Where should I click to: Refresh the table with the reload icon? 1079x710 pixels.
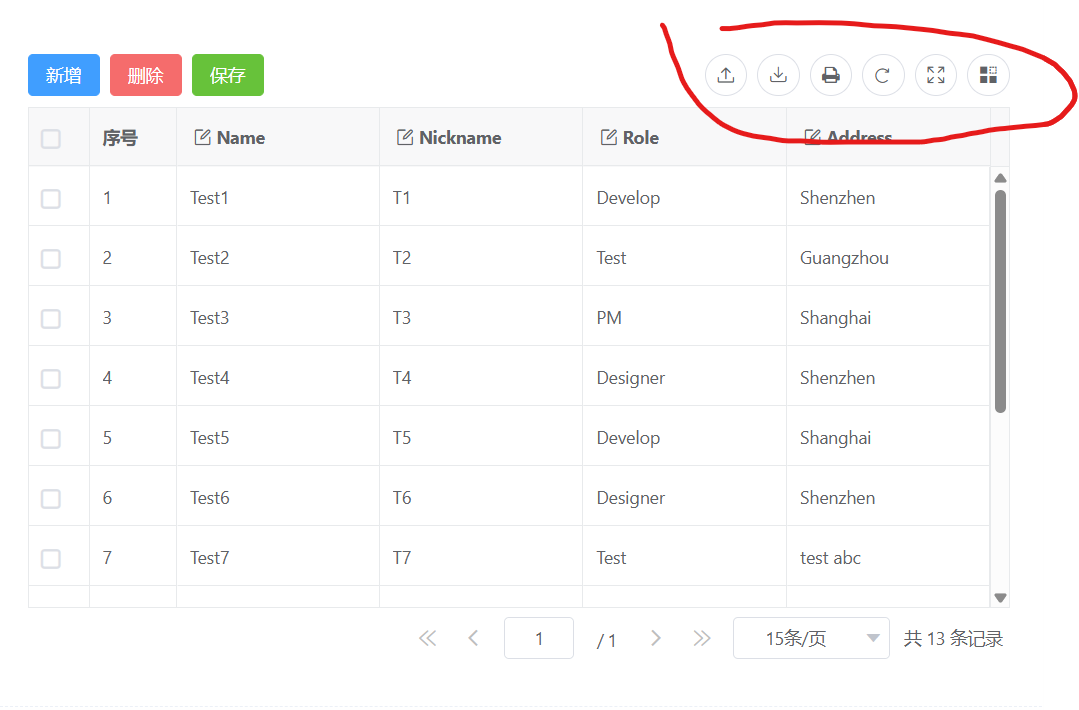(883, 75)
